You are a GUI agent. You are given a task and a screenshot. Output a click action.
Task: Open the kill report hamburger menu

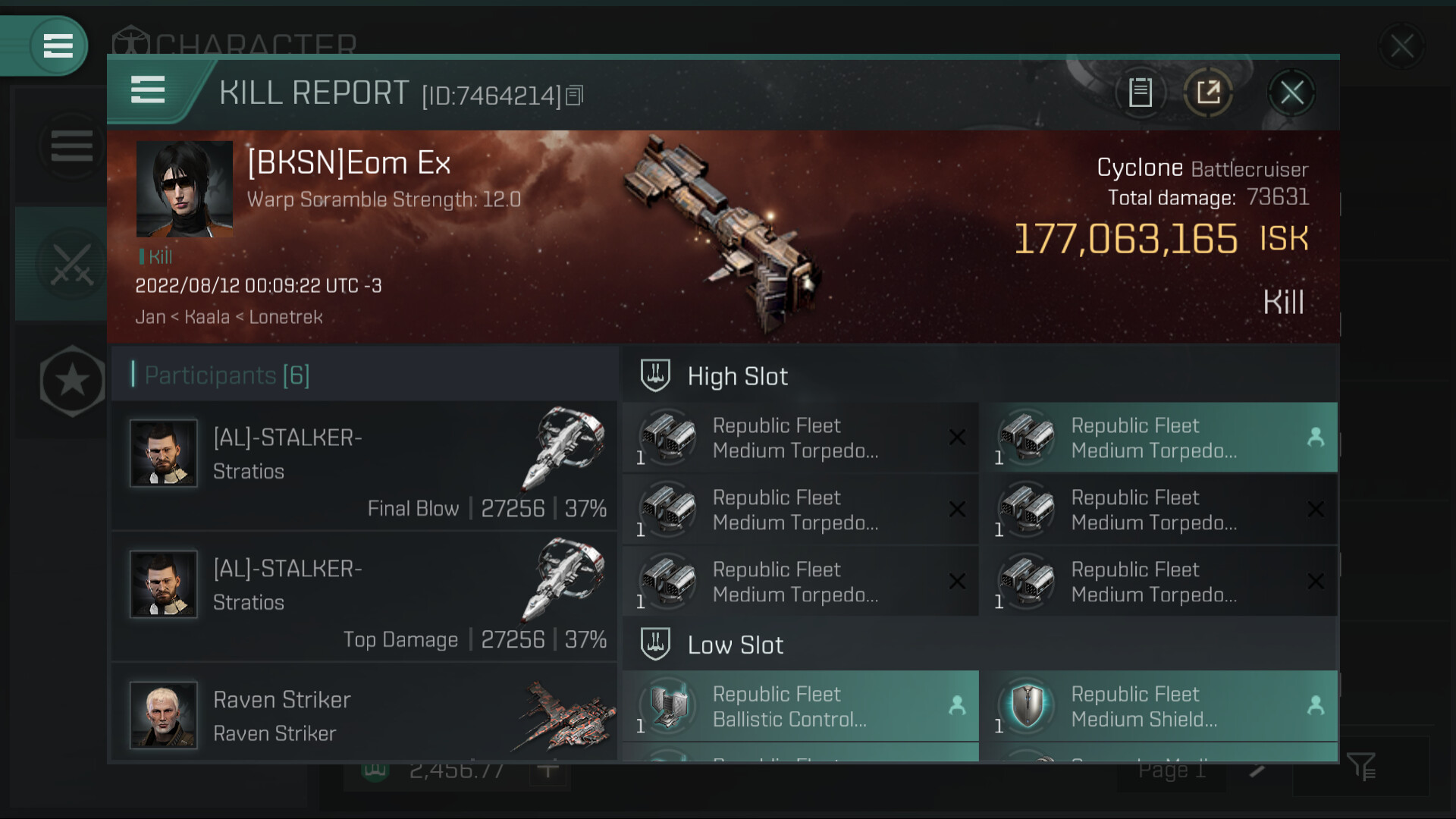coord(148,89)
